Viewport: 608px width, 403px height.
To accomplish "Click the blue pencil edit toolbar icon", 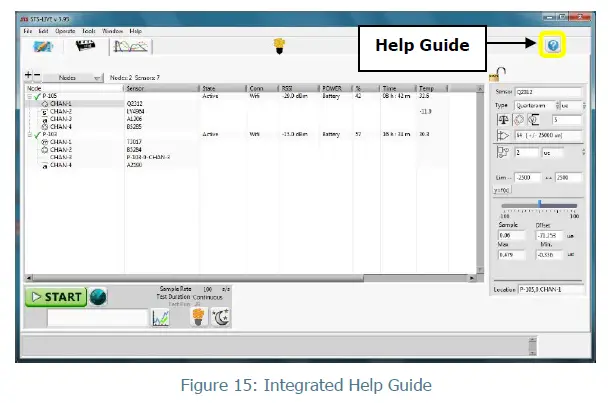I will click(43, 47).
